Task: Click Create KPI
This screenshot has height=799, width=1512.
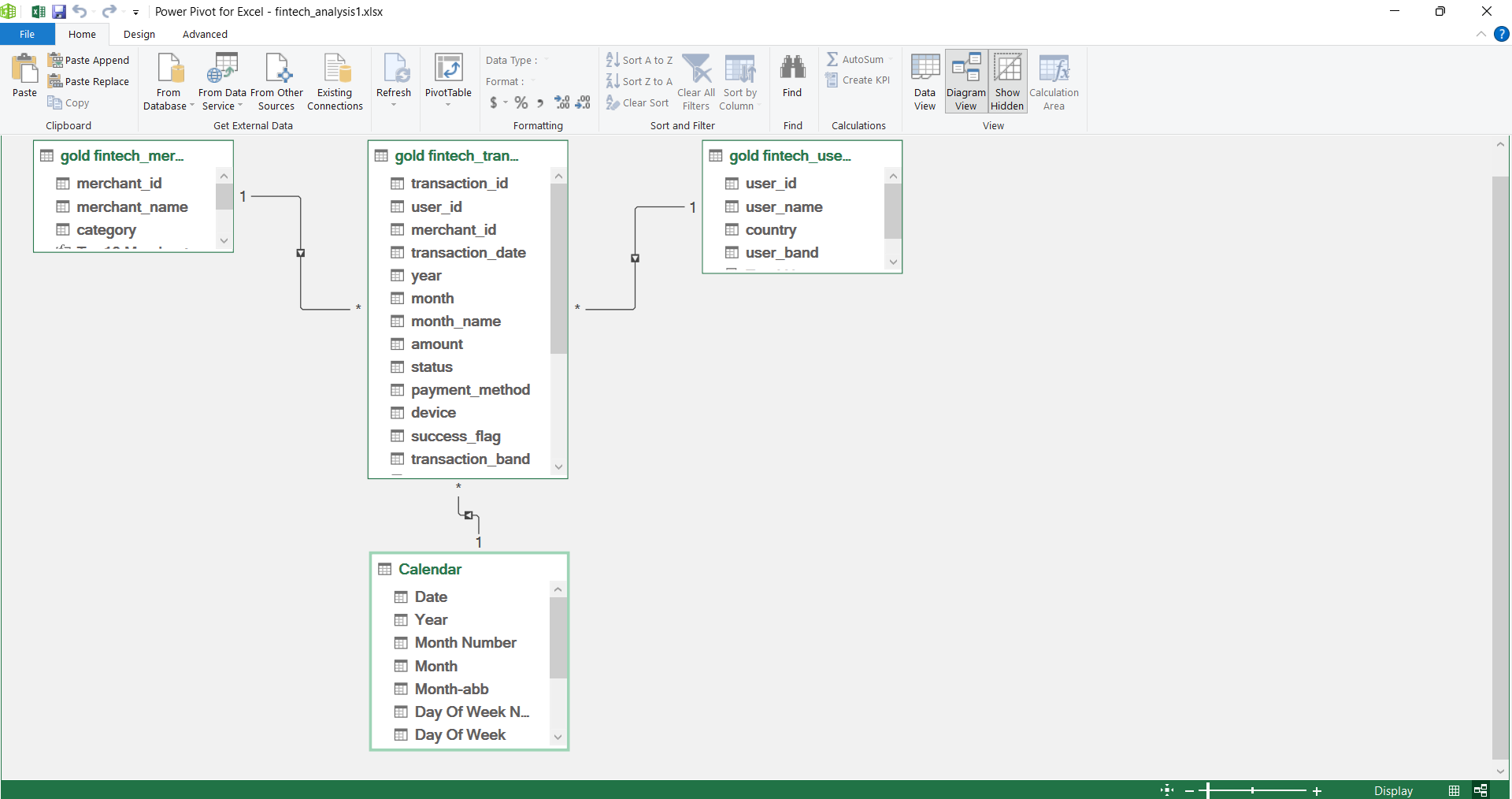Action: point(858,80)
